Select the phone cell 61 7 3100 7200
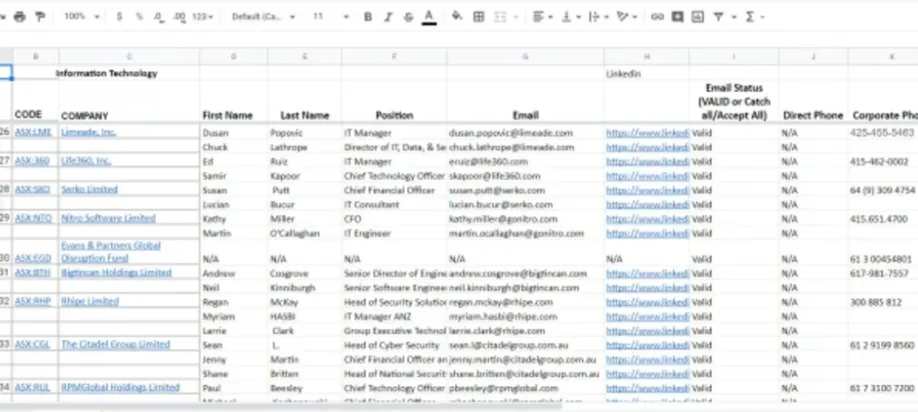918x412 pixels. (x=883, y=388)
